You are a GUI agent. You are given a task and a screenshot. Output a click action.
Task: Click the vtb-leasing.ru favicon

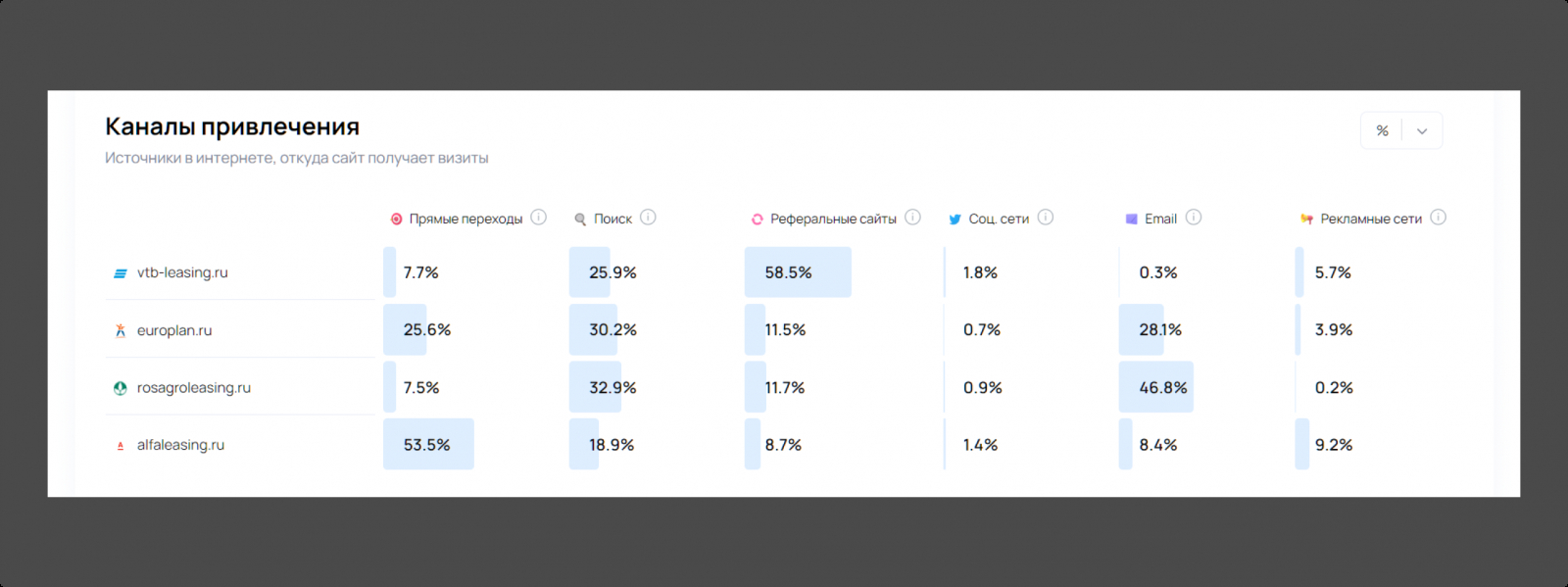(121, 273)
